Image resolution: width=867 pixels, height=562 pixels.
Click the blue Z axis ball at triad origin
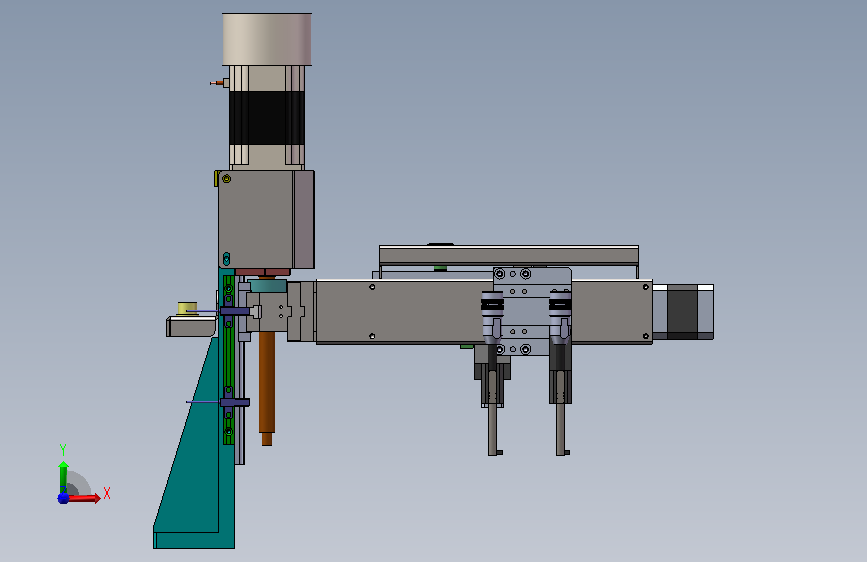click(64, 498)
